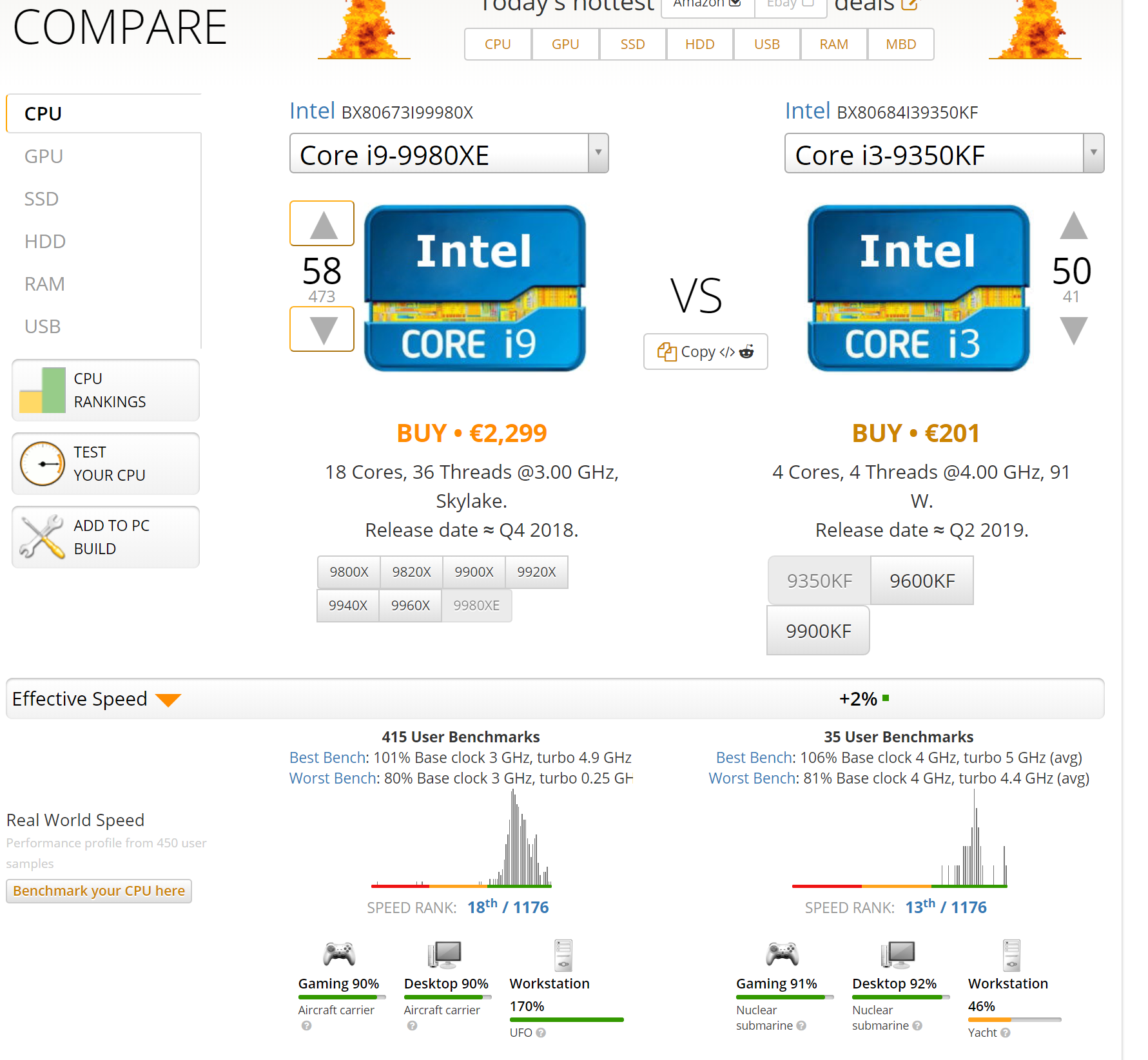
Task: Open Best Bench link for the i9-9980XE
Action: point(327,757)
